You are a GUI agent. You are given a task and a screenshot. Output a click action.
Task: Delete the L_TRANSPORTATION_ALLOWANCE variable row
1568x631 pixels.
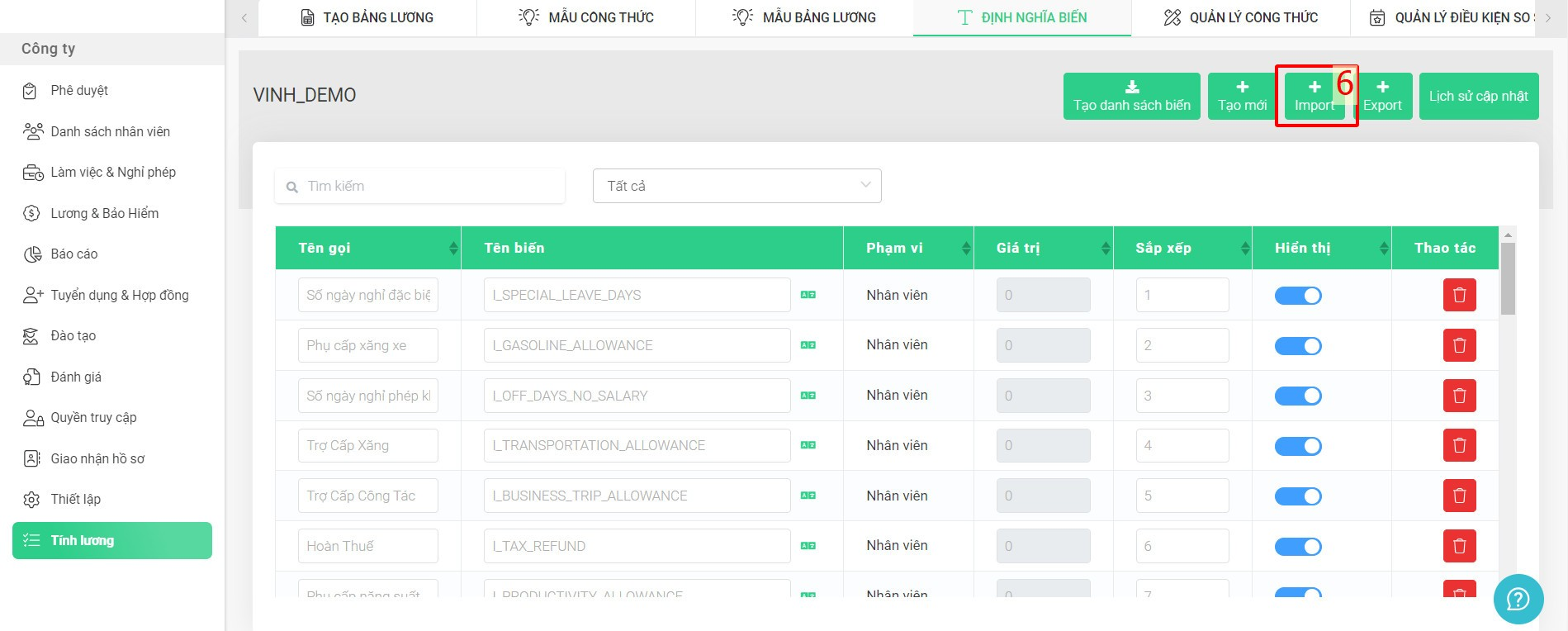[1459, 445]
